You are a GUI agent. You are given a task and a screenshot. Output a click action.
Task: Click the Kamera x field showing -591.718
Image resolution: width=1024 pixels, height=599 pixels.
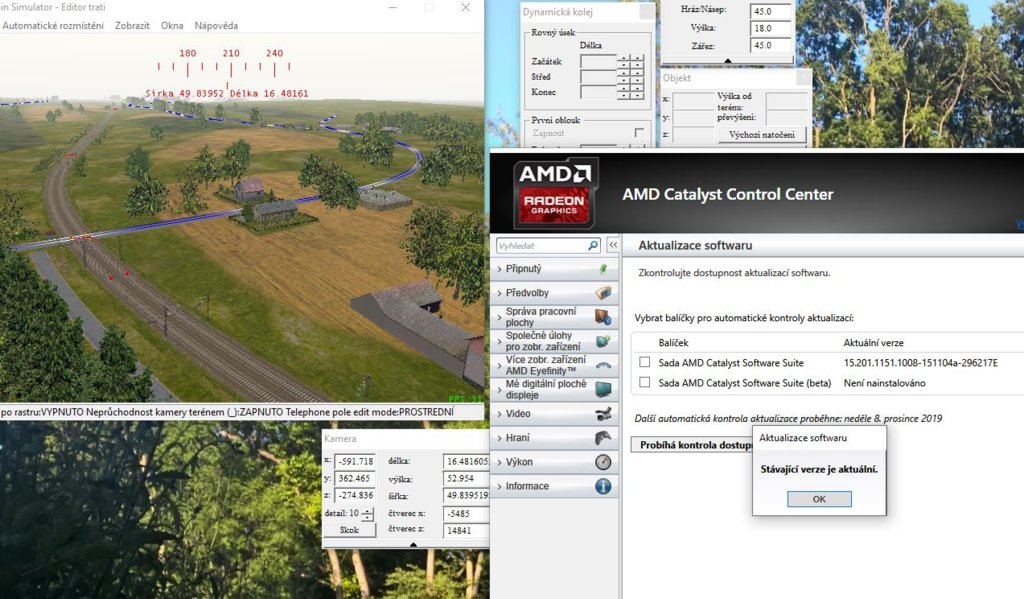pyautogui.click(x=356, y=461)
